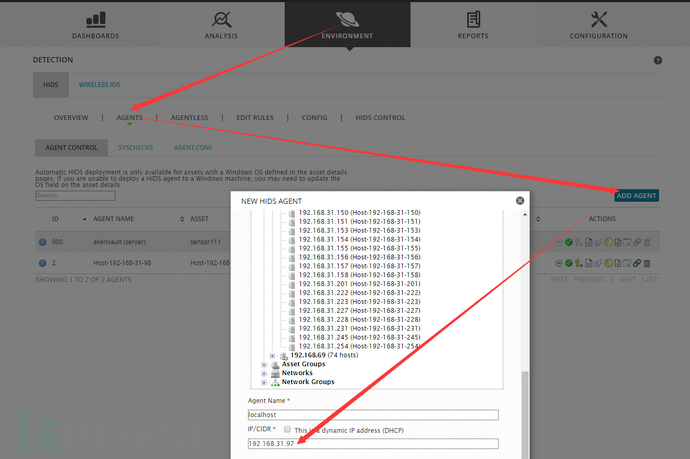
Task: Sort table by Agent Name column
Action: coord(114,219)
